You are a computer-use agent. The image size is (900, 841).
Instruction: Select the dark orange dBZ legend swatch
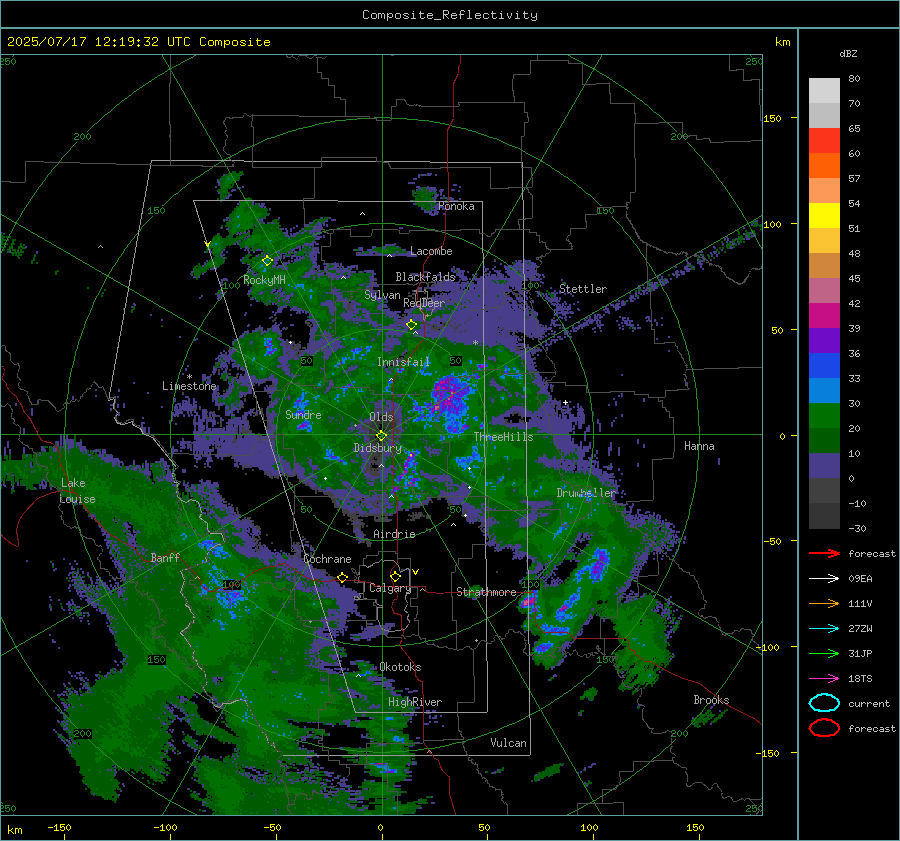824,165
